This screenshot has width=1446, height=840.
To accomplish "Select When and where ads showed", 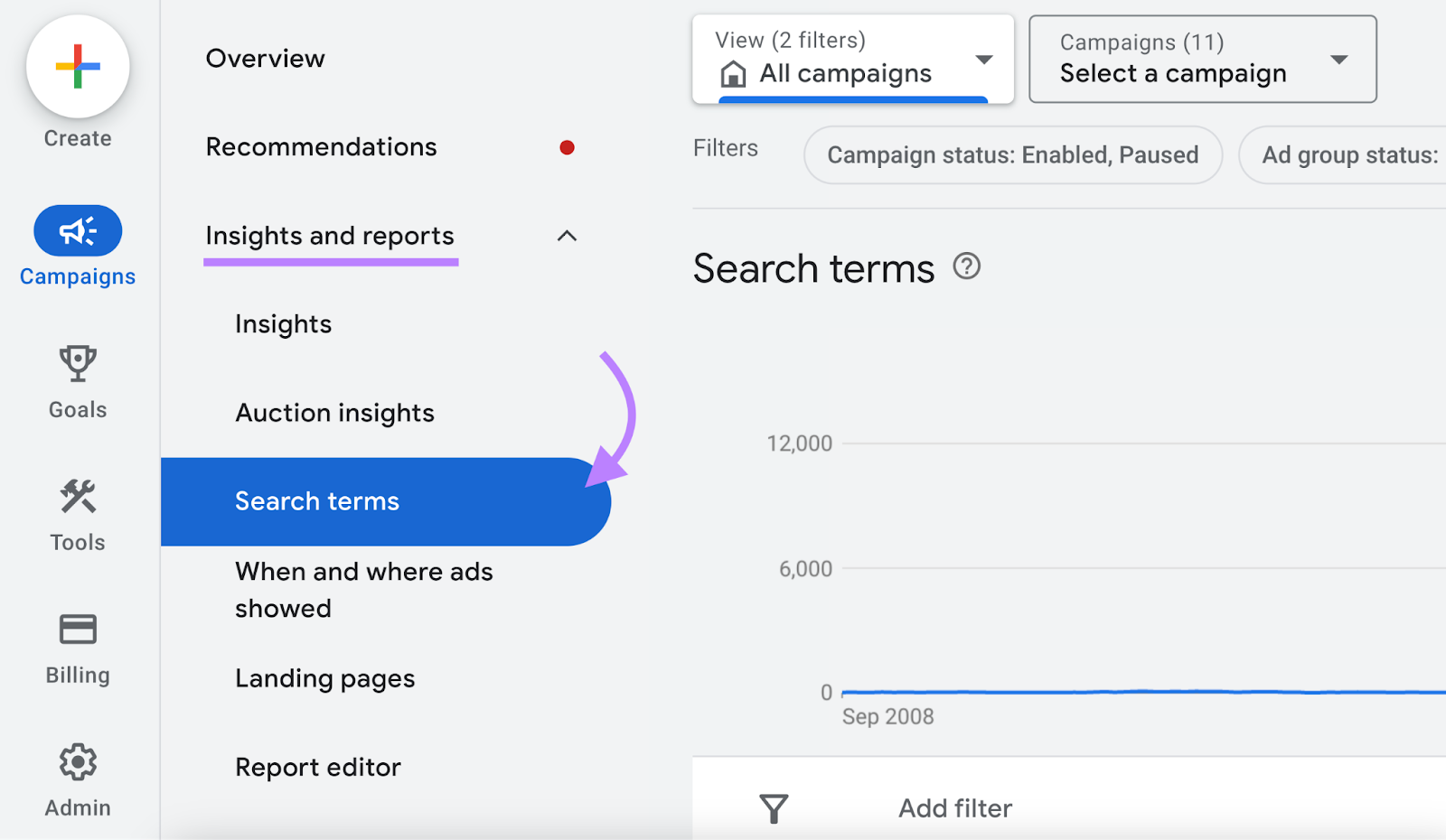I will click(x=363, y=589).
